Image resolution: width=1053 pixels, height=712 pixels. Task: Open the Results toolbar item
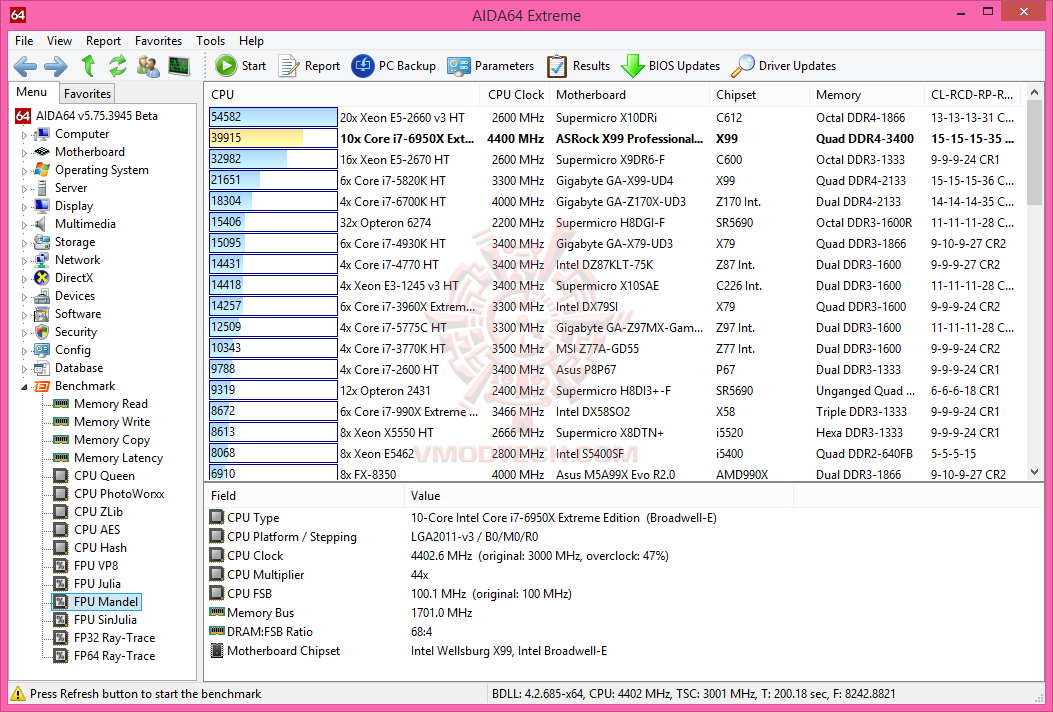[578, 66]
